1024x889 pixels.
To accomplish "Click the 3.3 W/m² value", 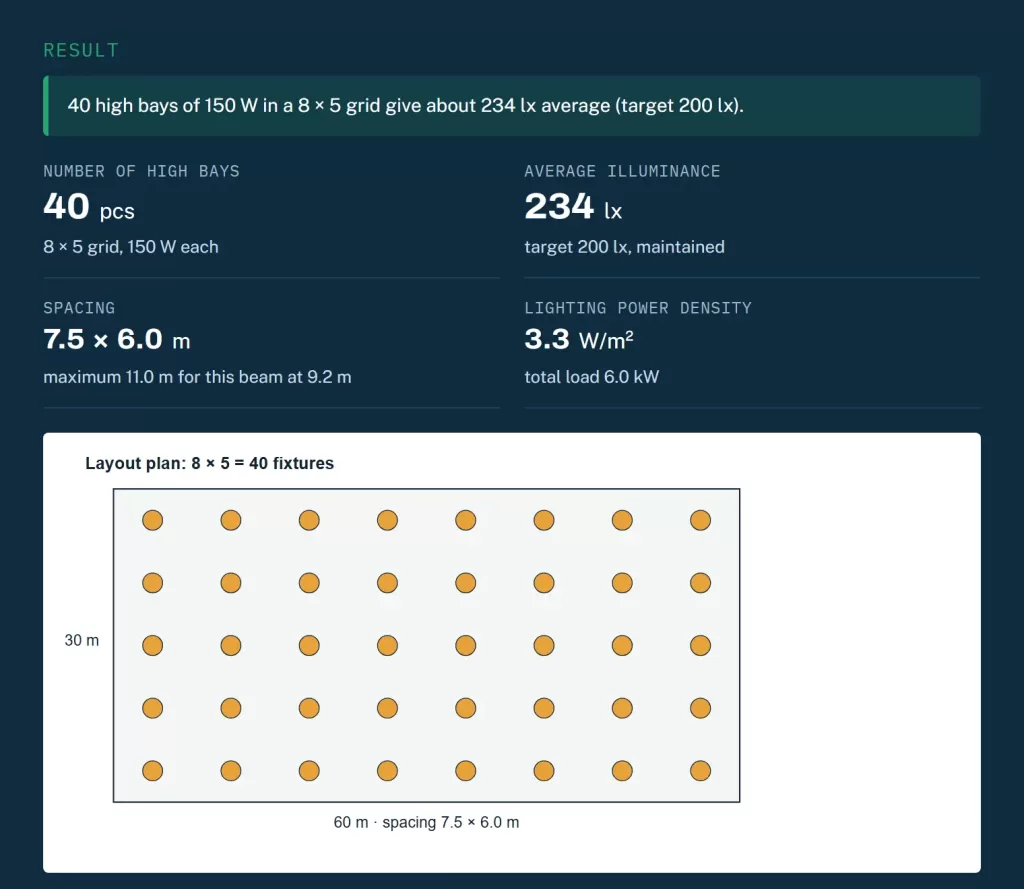I will tap(579, 340).
